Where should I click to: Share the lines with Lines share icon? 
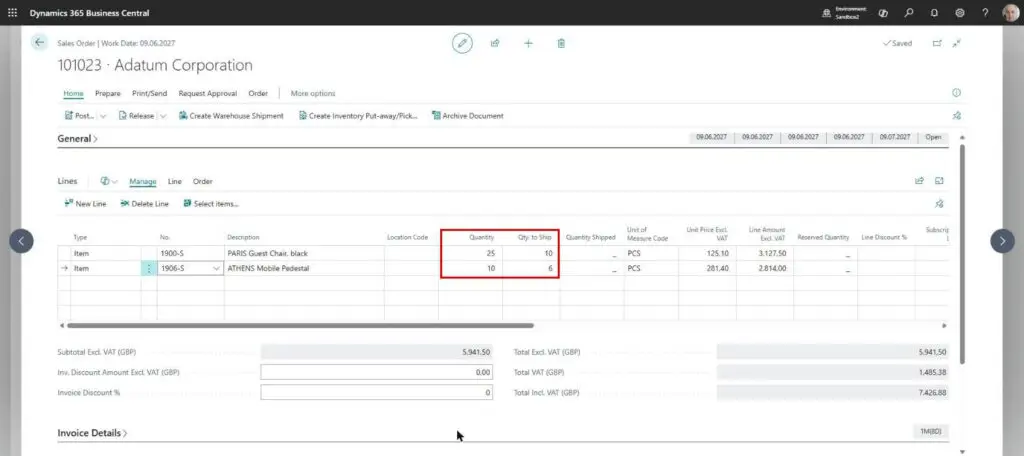(x=920, y=181)
